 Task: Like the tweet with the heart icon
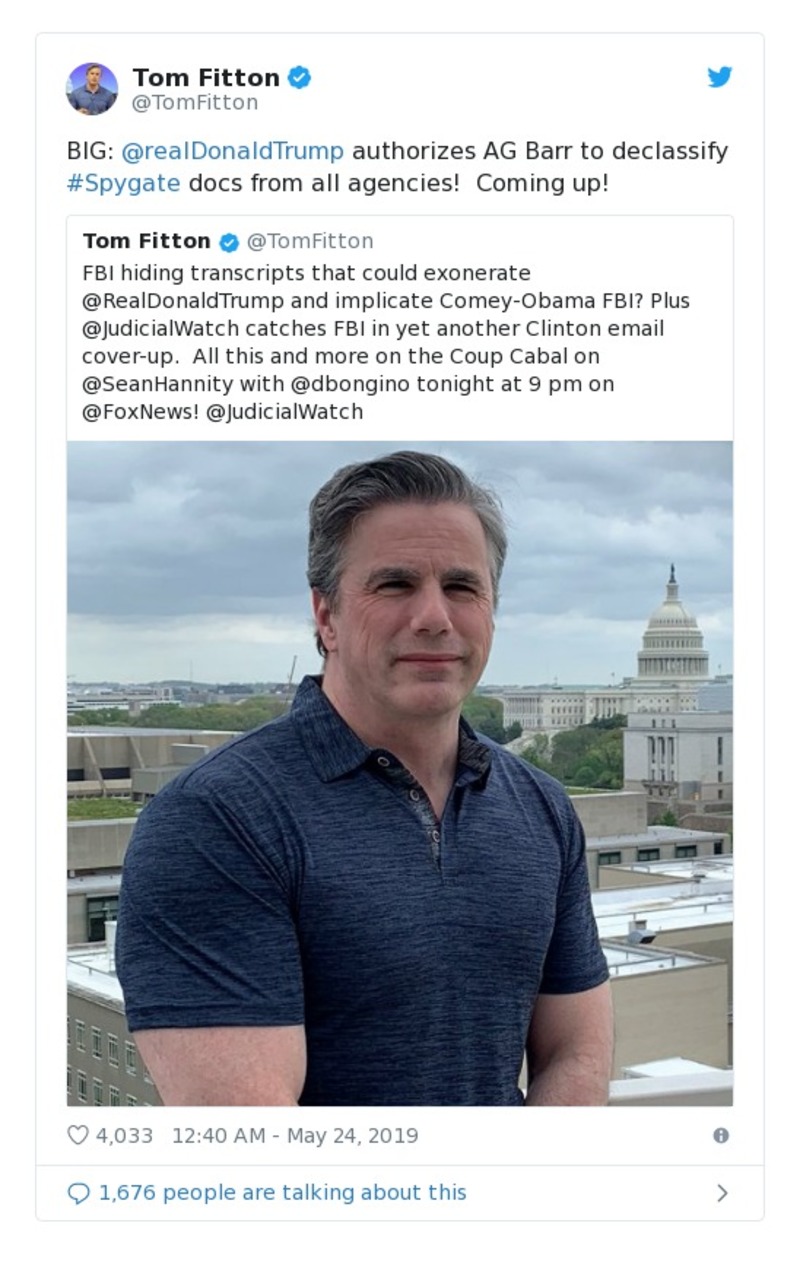(78, 1135)
